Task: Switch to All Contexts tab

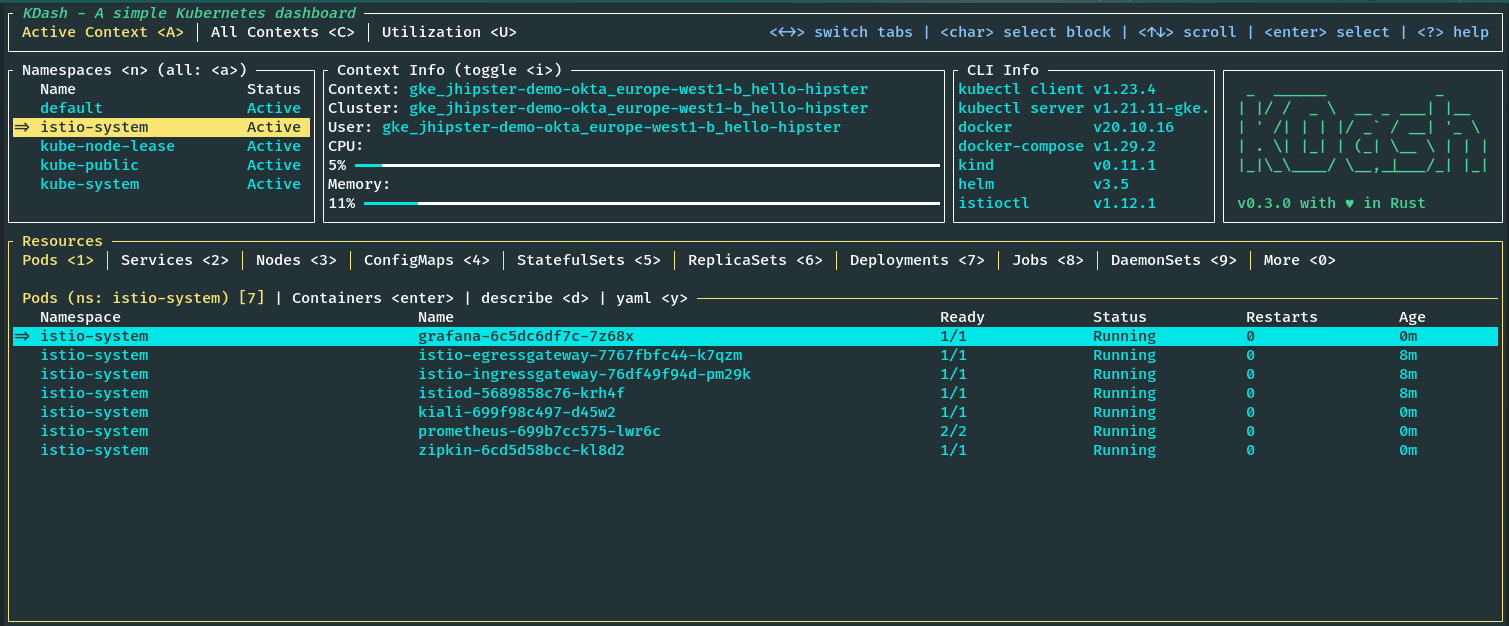Action: pyautogui.click(x=283, y=32)
